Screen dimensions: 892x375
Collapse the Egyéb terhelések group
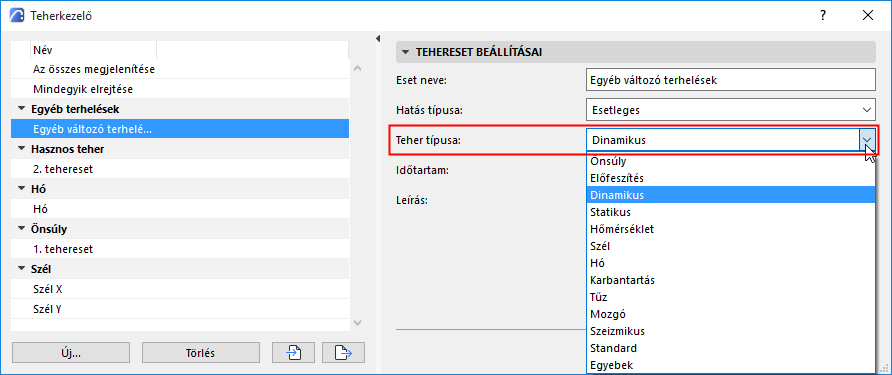22,108
